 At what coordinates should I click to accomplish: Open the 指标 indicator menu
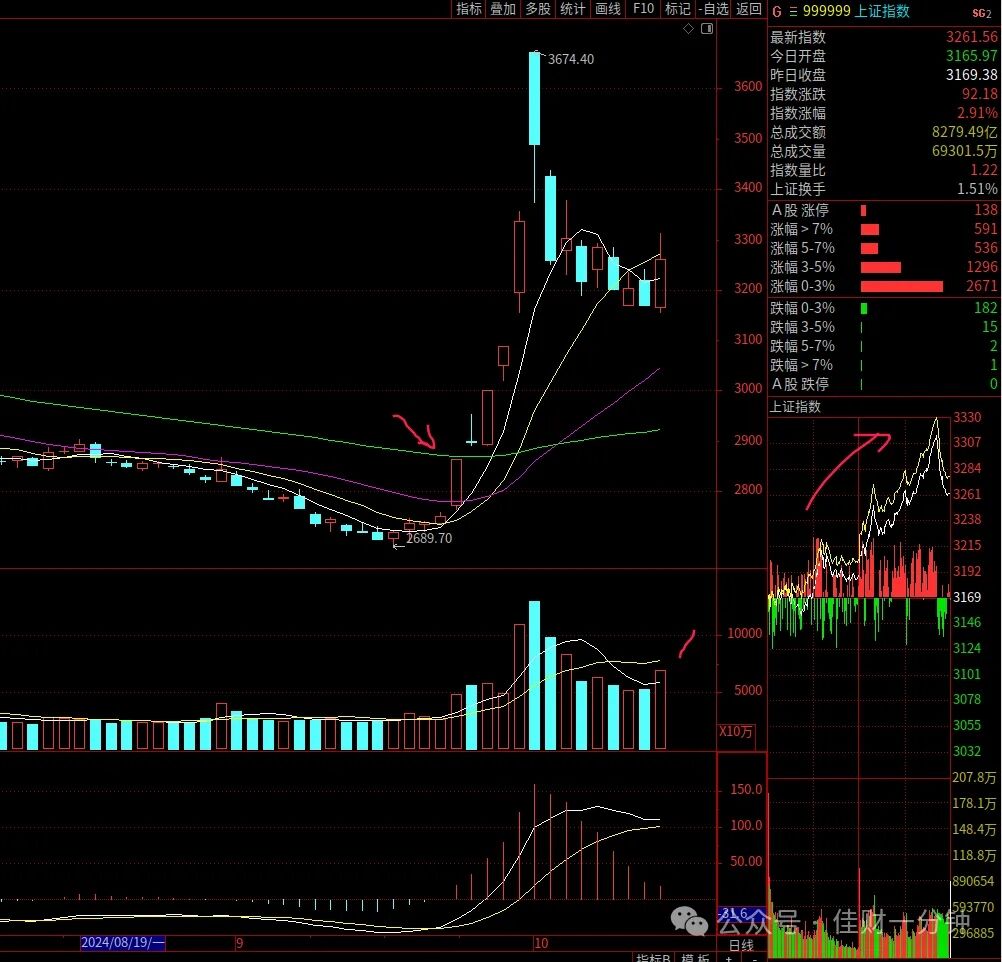(x=468, y=9)
